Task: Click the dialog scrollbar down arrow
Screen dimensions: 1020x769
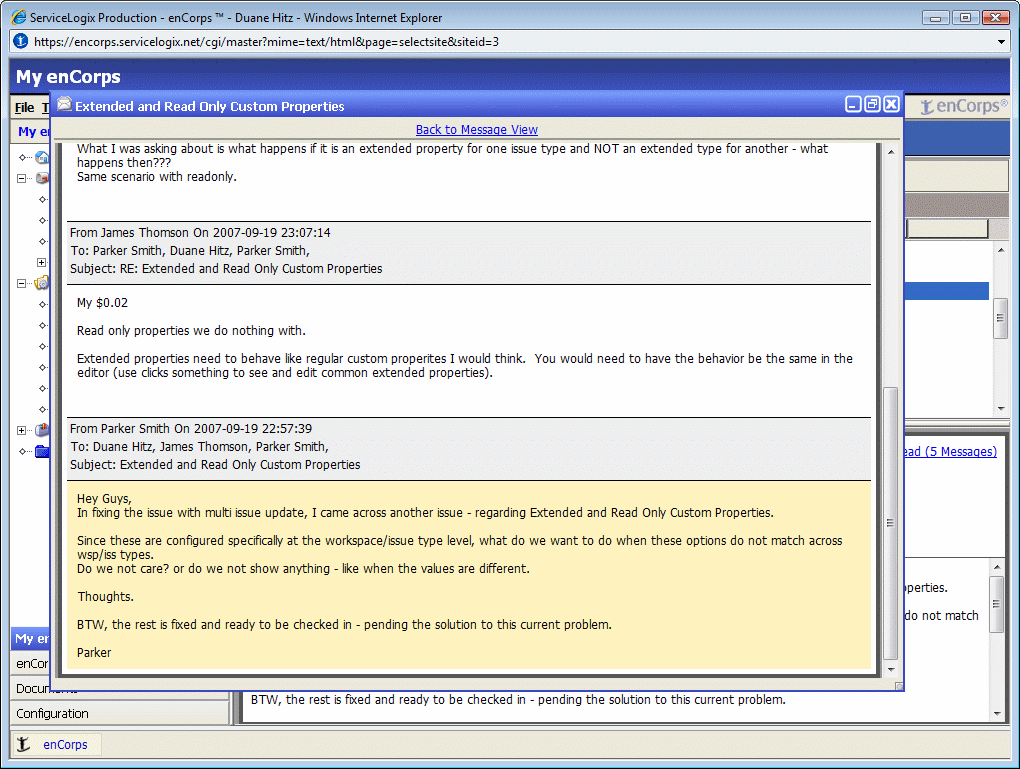Action: click(891, 669)
